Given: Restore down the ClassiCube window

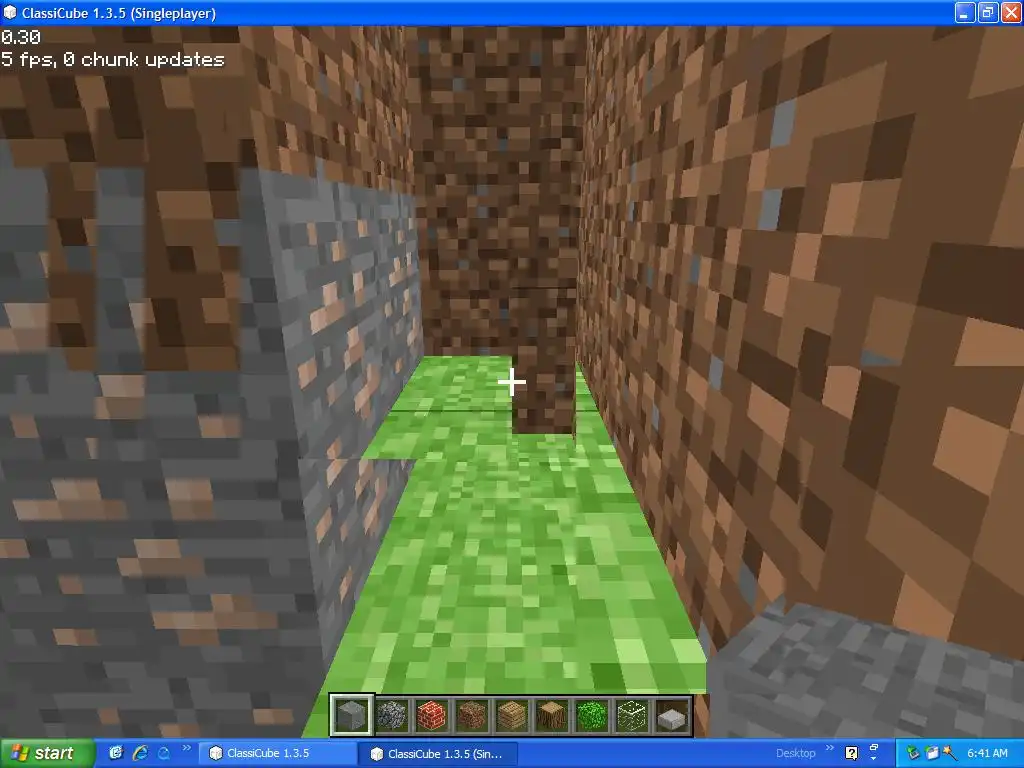Looking at the screenshot, I should click(987, 12).
